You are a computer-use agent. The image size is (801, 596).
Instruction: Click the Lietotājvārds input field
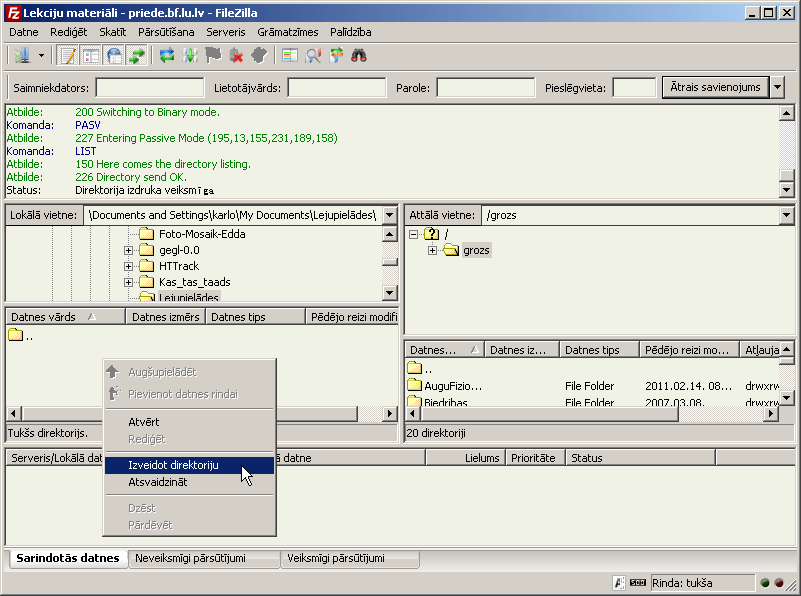point(337,88)
